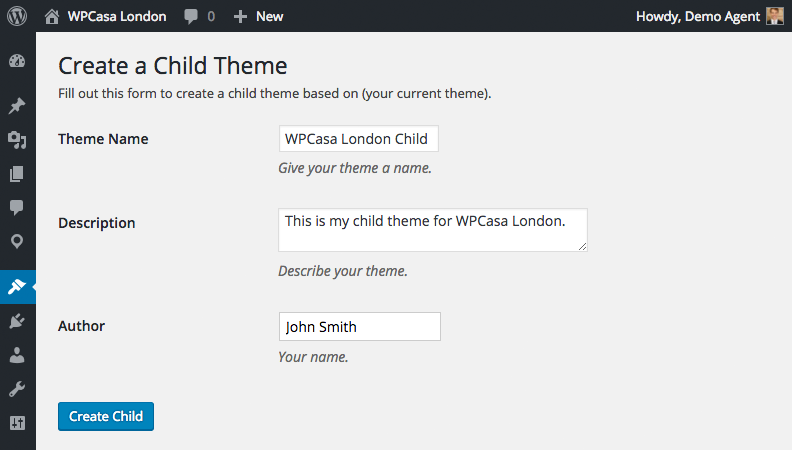
Task: Focus the Author field containing John Smith
Action: (359, 327)
